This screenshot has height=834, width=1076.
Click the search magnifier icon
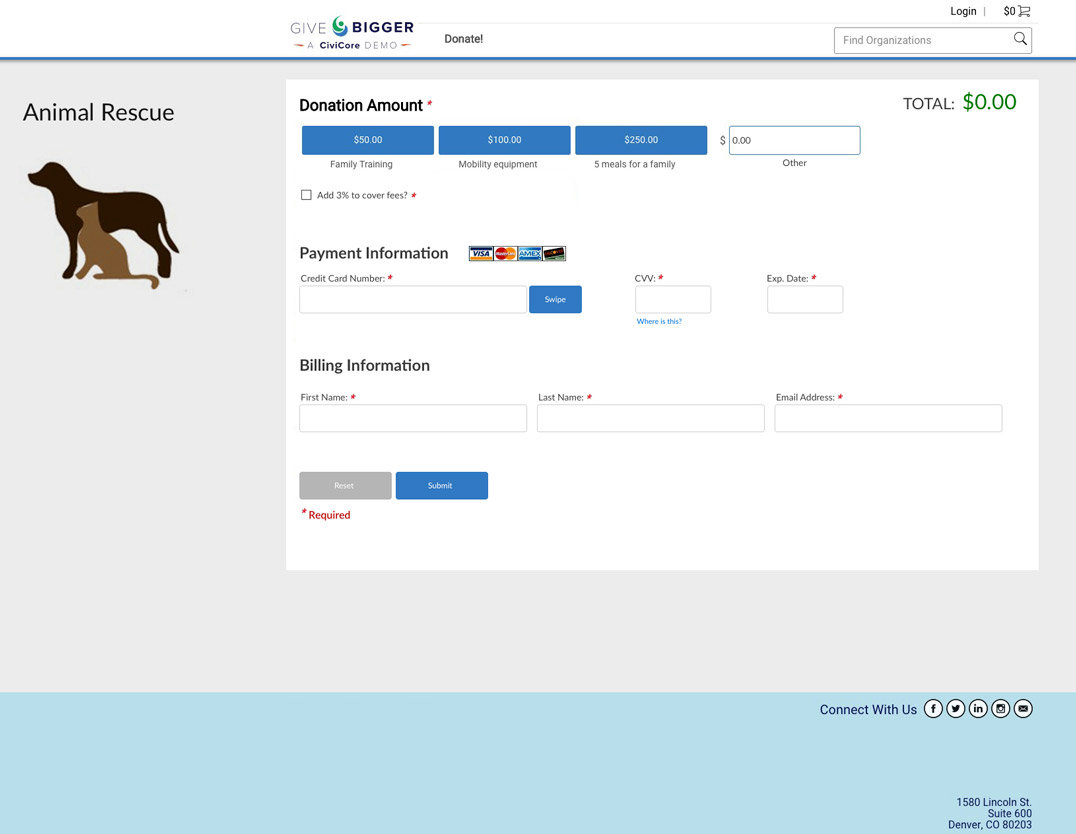(1020, 40)
